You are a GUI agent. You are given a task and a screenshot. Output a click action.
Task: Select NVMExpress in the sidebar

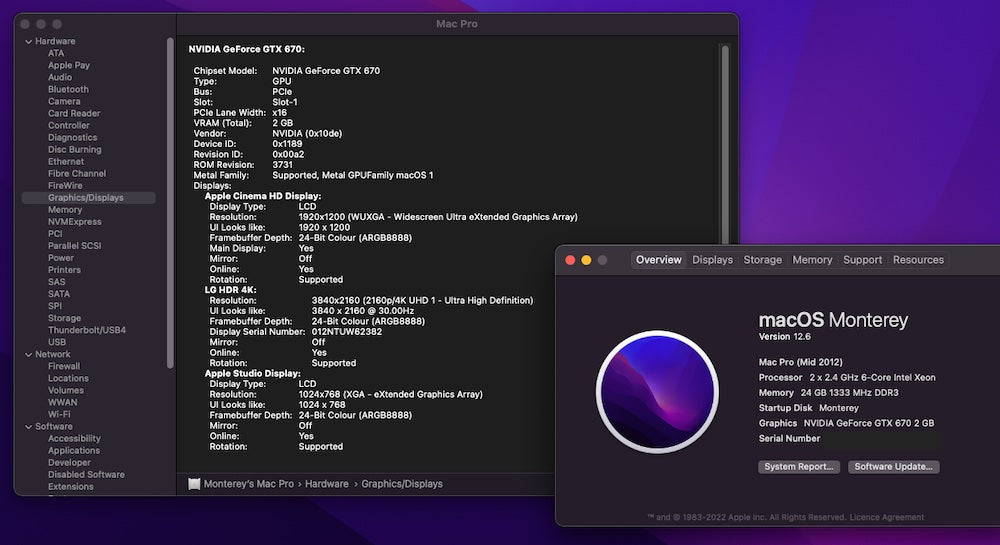pos(75,222)
